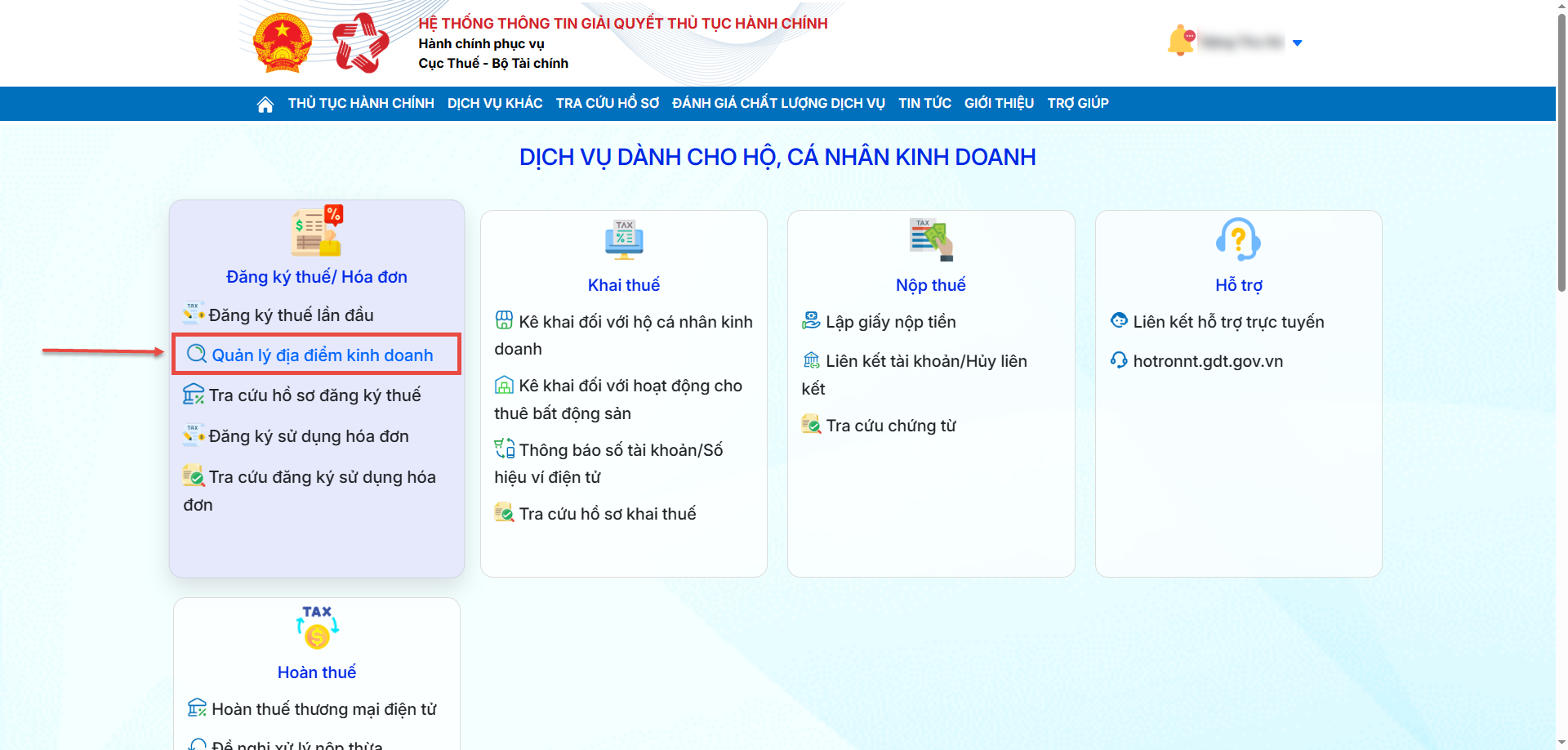This screenshot has width=1568, height=750.
Task: Open Quản lý địa điểm kinh doanh
Action: pyautogui.click(x=322, y=355)
